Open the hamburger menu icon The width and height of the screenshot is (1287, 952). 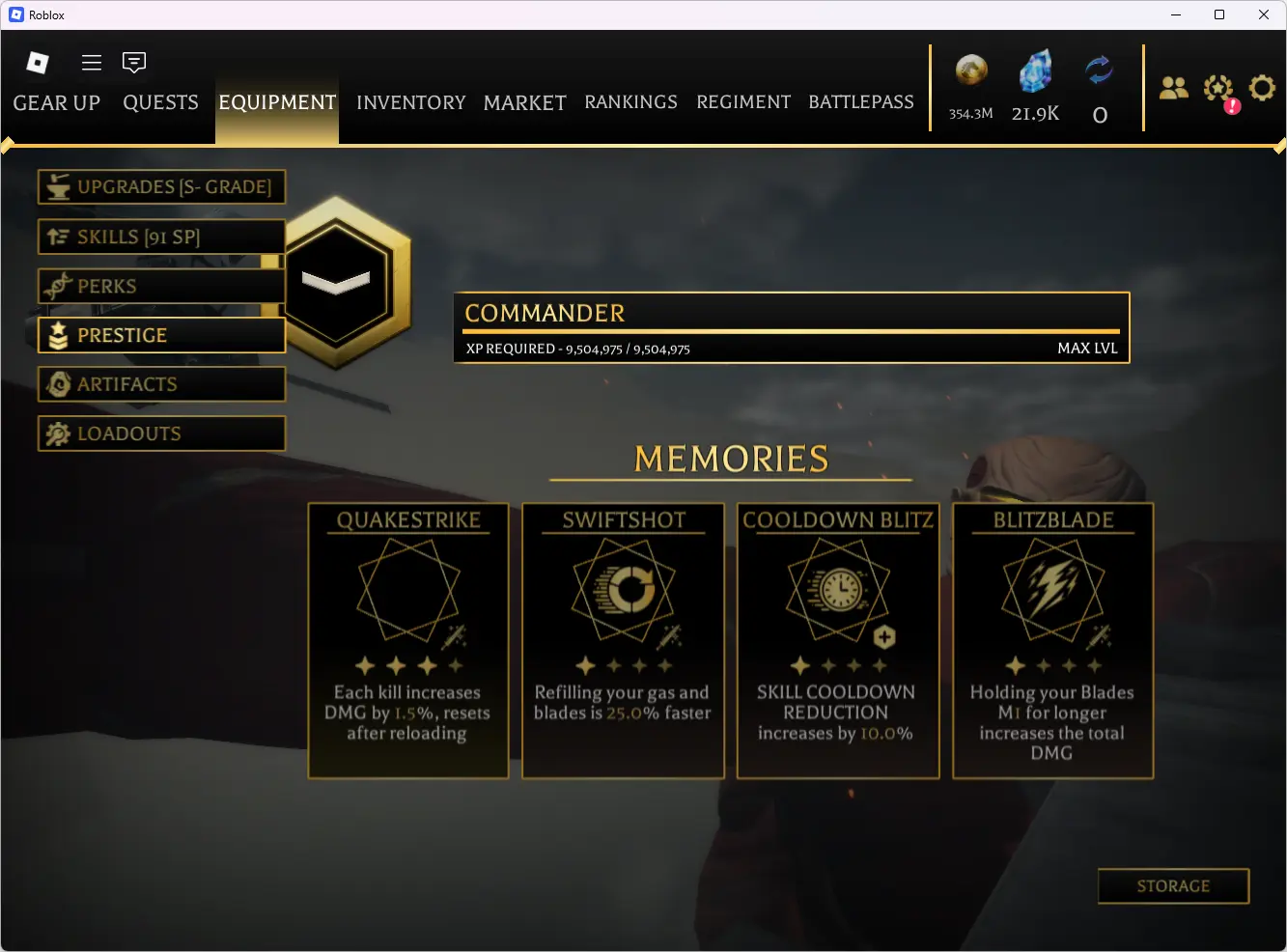click(x=92, y=63)
